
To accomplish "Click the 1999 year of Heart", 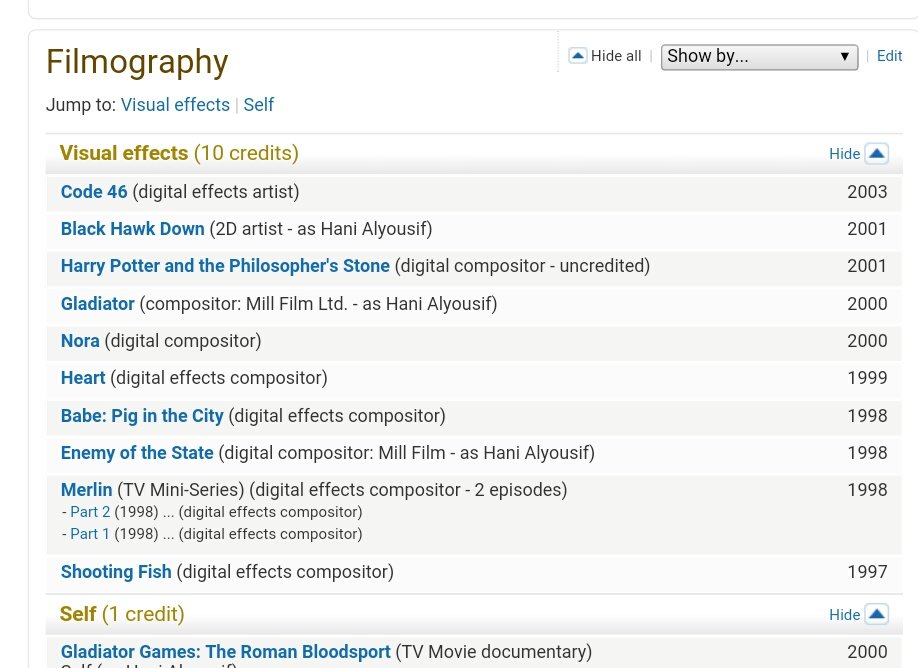I will pyautogui.click(x=867, y=378).
